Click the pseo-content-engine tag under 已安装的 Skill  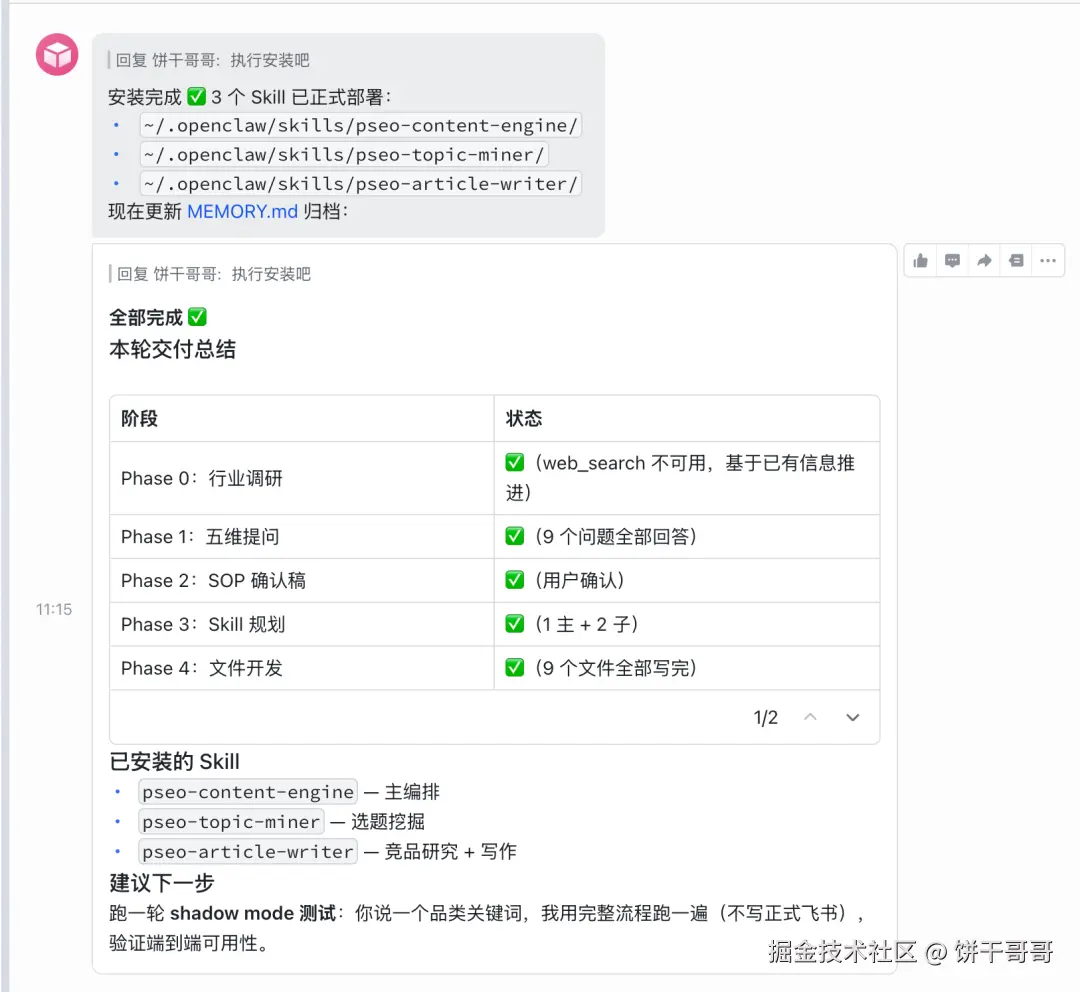pos(248,793)
